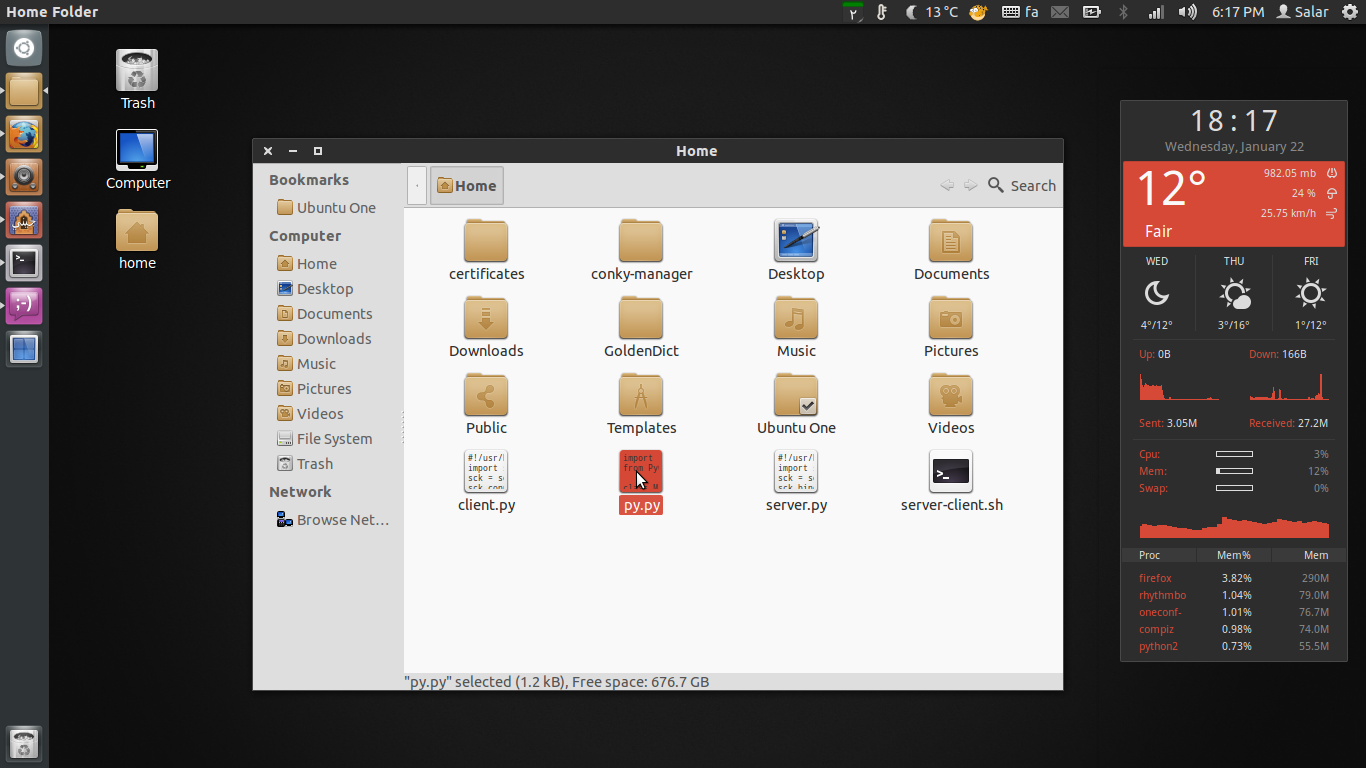Open the certificates folder

point(486,242)
